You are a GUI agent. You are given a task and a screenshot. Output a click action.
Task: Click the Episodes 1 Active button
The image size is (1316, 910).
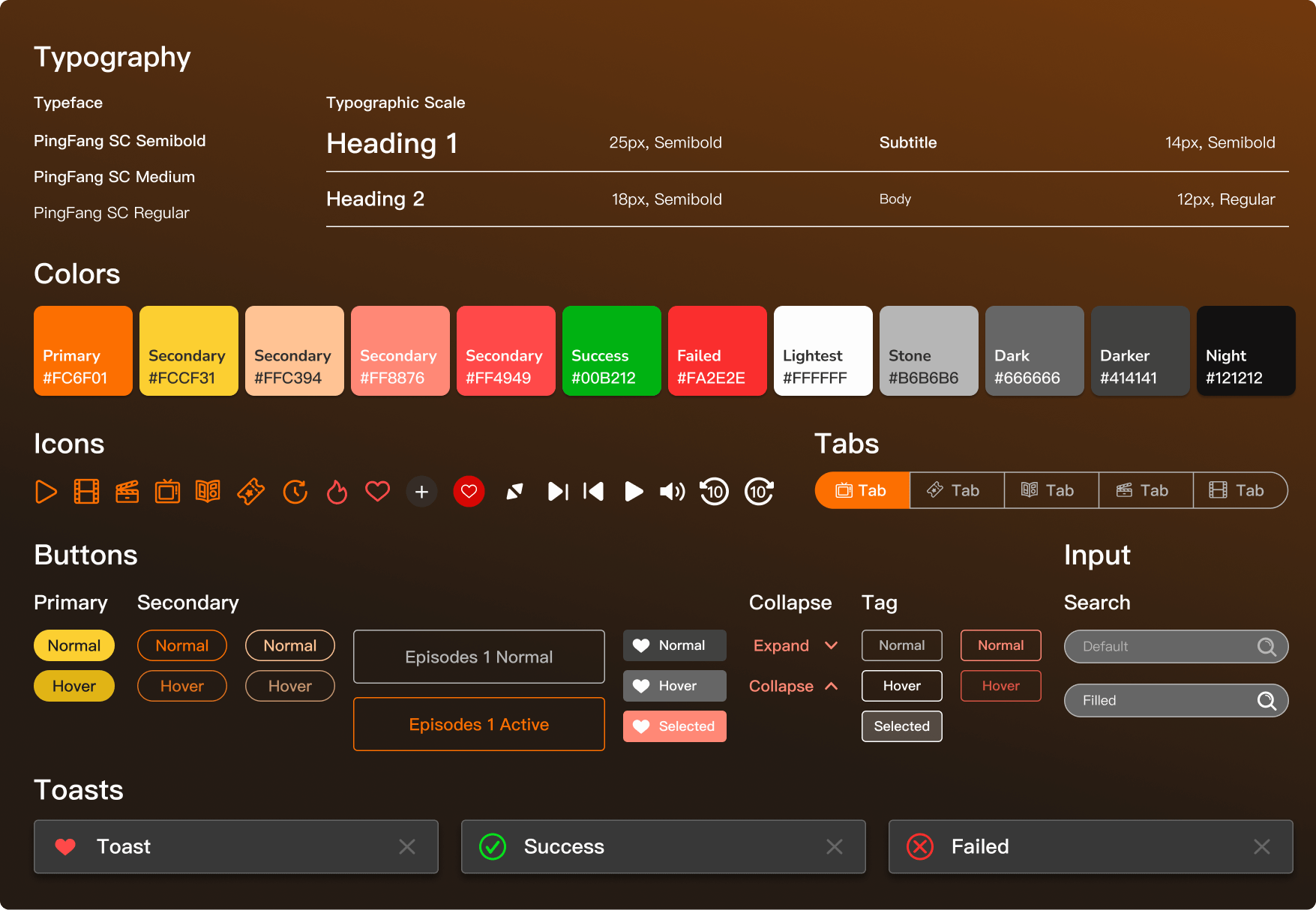pyautogui.click(x=479, y=724)
